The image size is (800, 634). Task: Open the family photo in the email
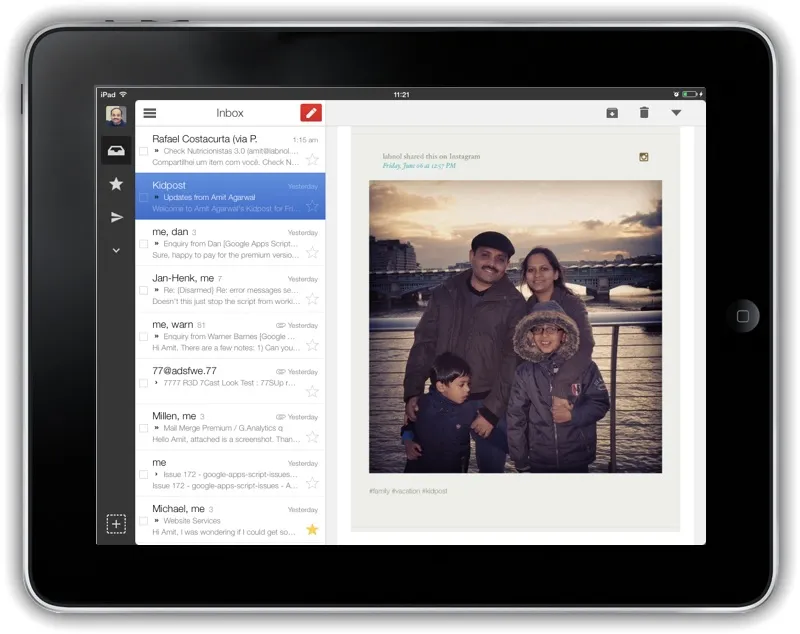coord(515,326)
